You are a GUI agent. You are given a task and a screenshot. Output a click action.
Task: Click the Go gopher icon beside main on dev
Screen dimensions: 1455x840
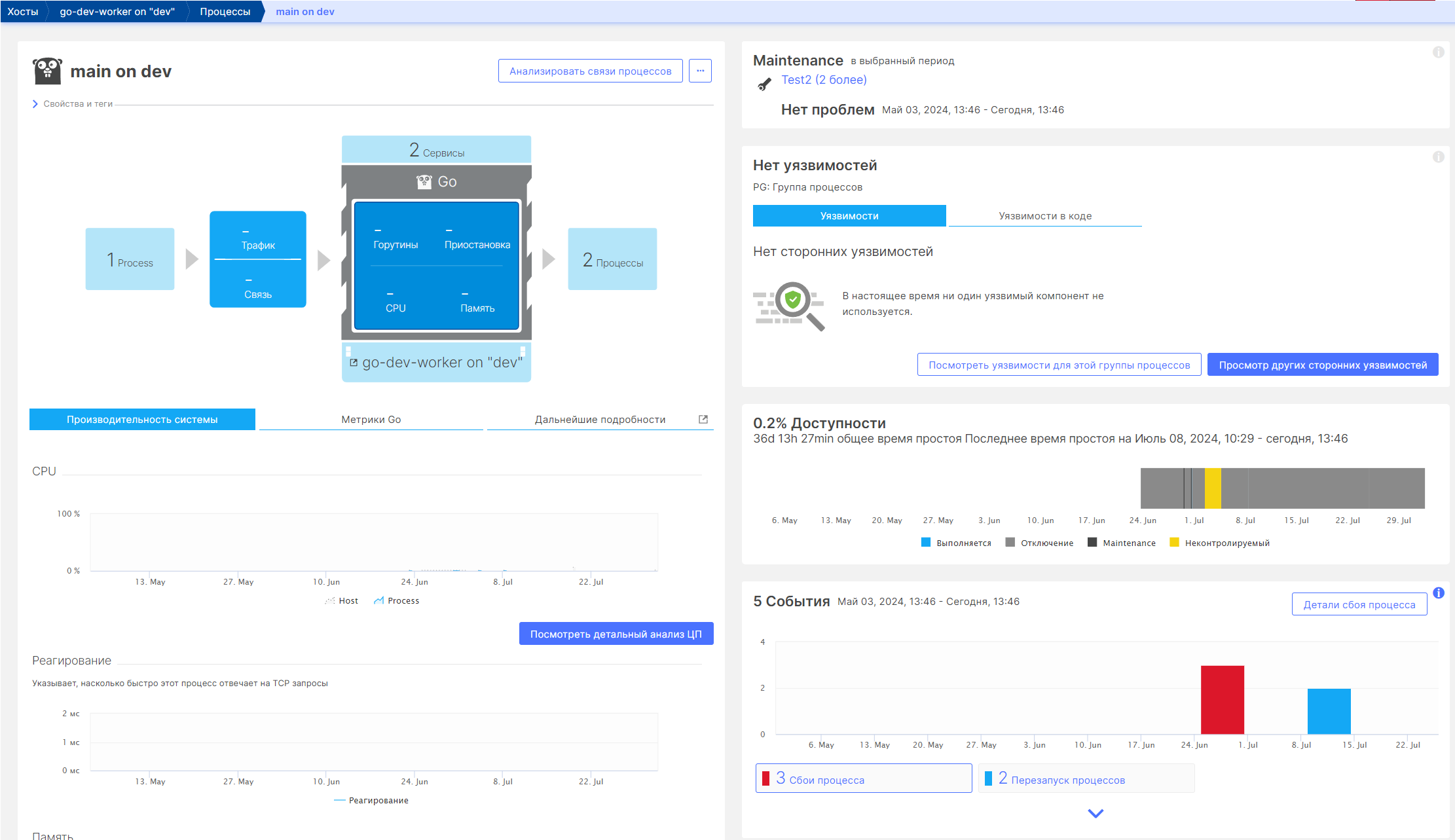pos(47,71)
